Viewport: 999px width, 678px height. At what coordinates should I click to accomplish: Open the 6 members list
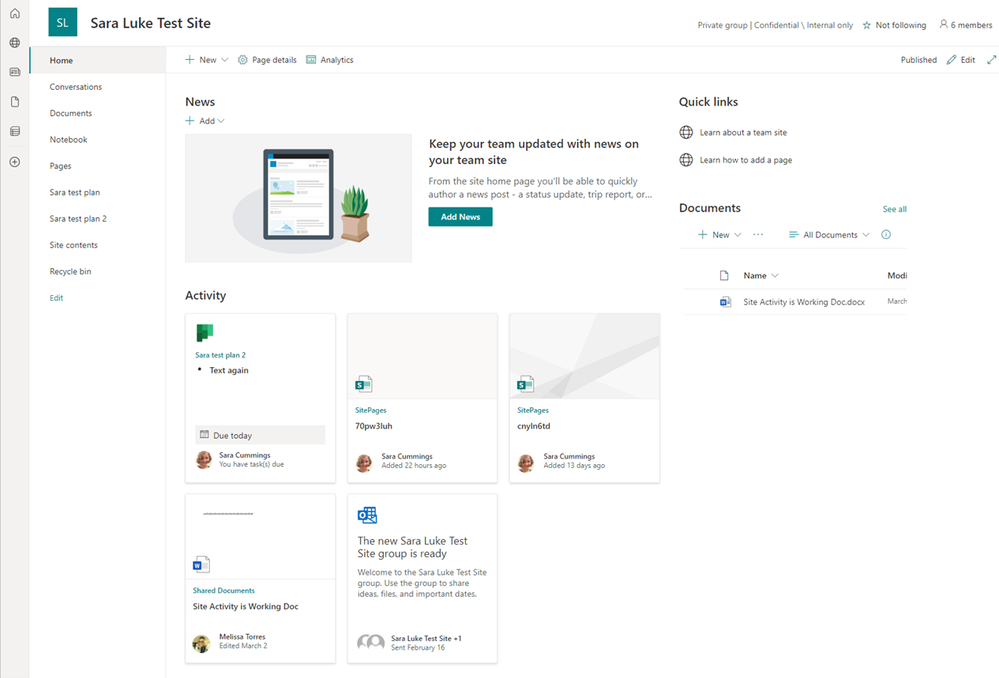966,25
